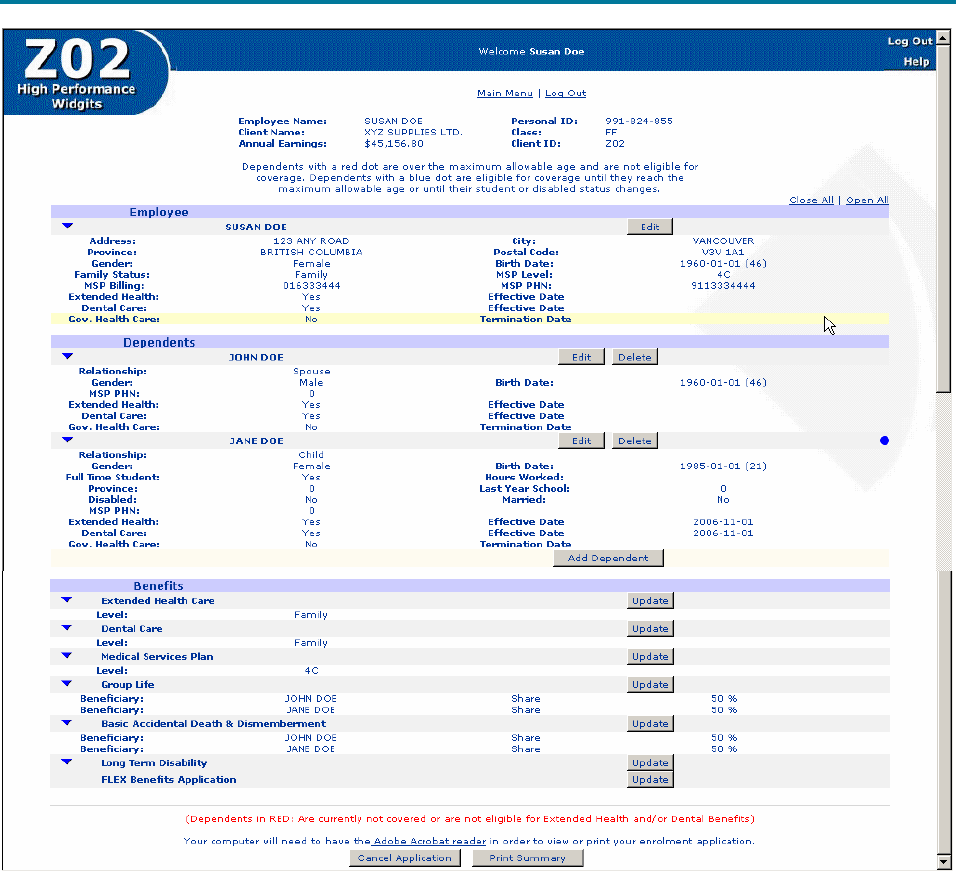The height and width of the screenshot is (871, 956).
Task: Update the Group Life beneficiaries
Action: (x=650, y=684)
